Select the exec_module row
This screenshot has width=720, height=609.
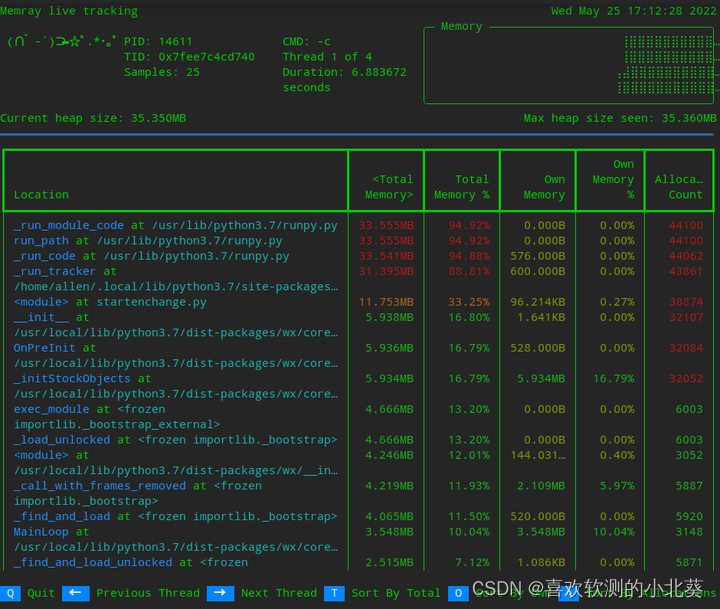(358, 417)
